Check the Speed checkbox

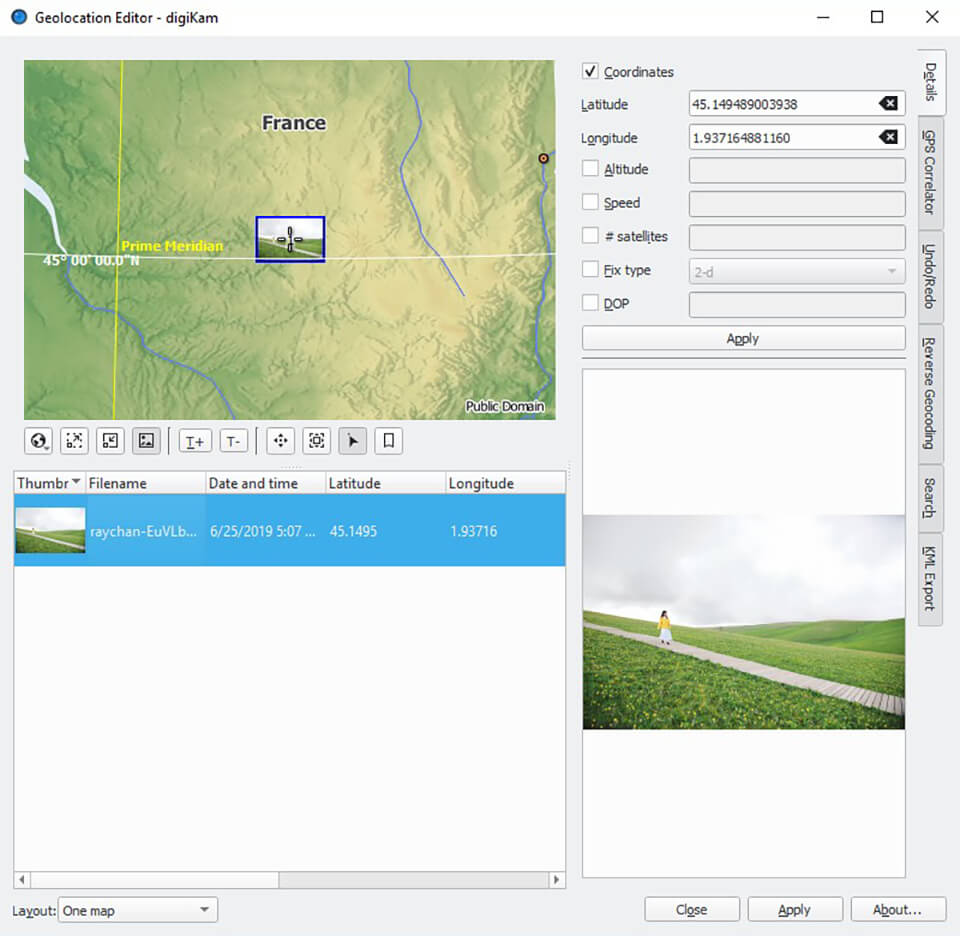pyautogui.click(x=590, y=202)
